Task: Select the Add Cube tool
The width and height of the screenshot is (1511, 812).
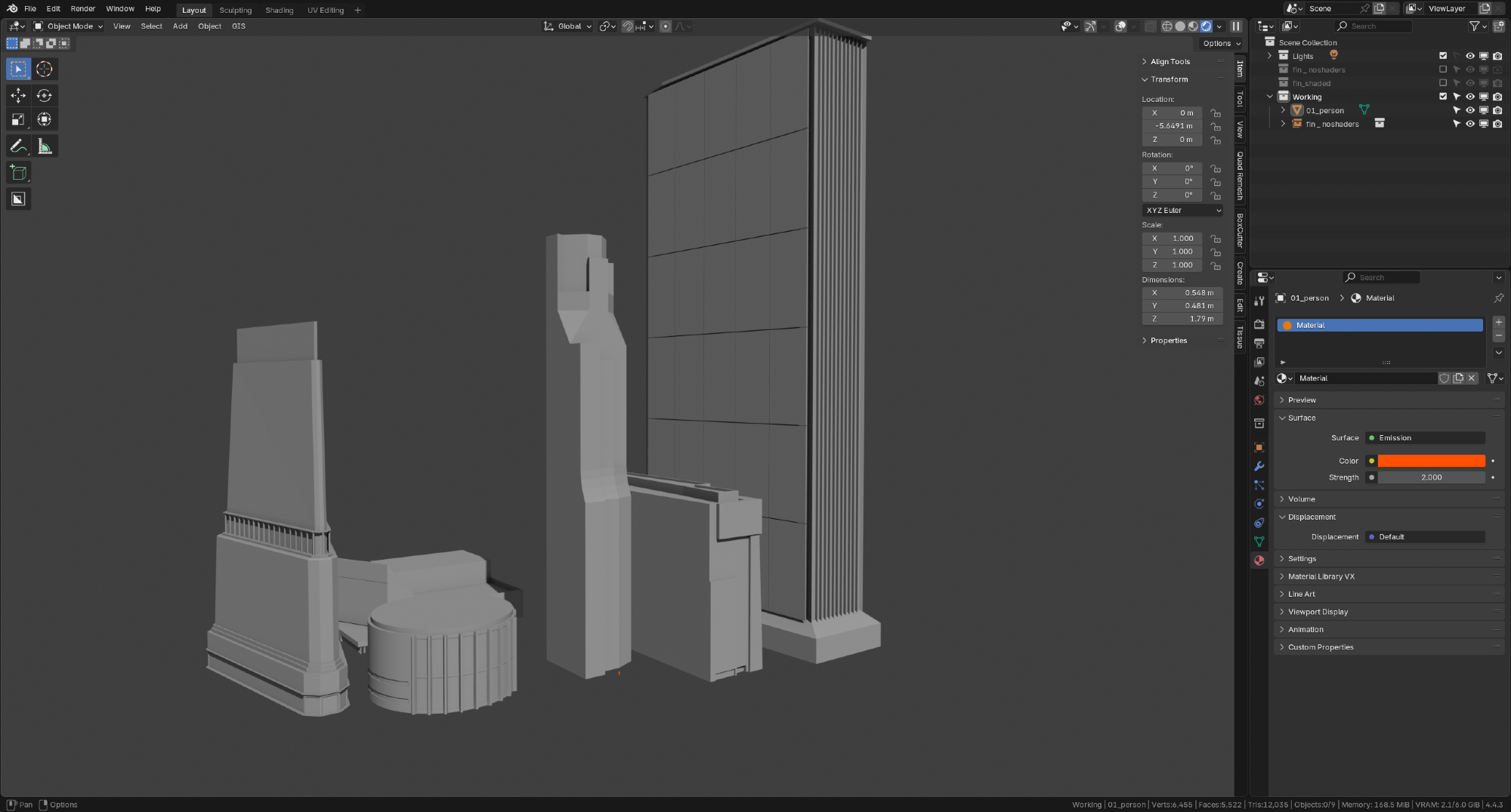Action: [18, 173]
